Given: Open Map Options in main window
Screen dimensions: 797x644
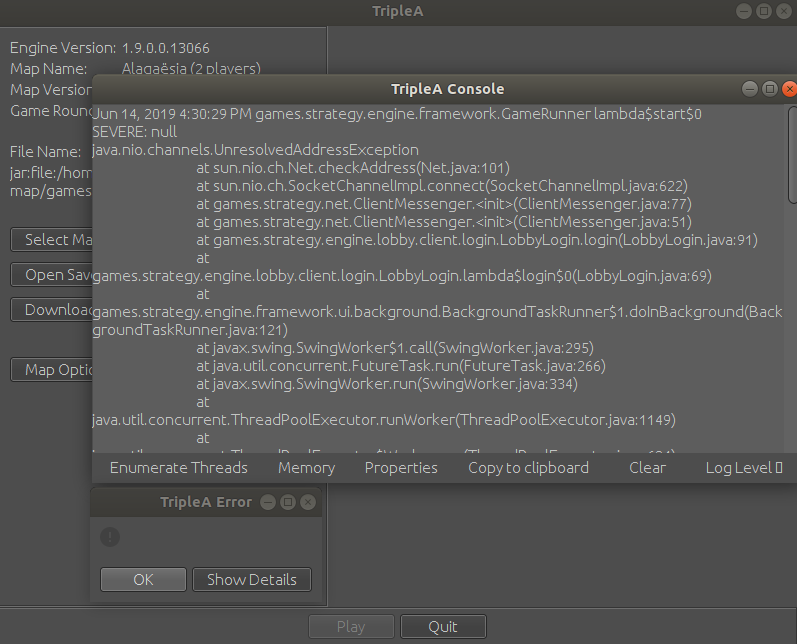Looking at the screenshot, I should (52, 370).
